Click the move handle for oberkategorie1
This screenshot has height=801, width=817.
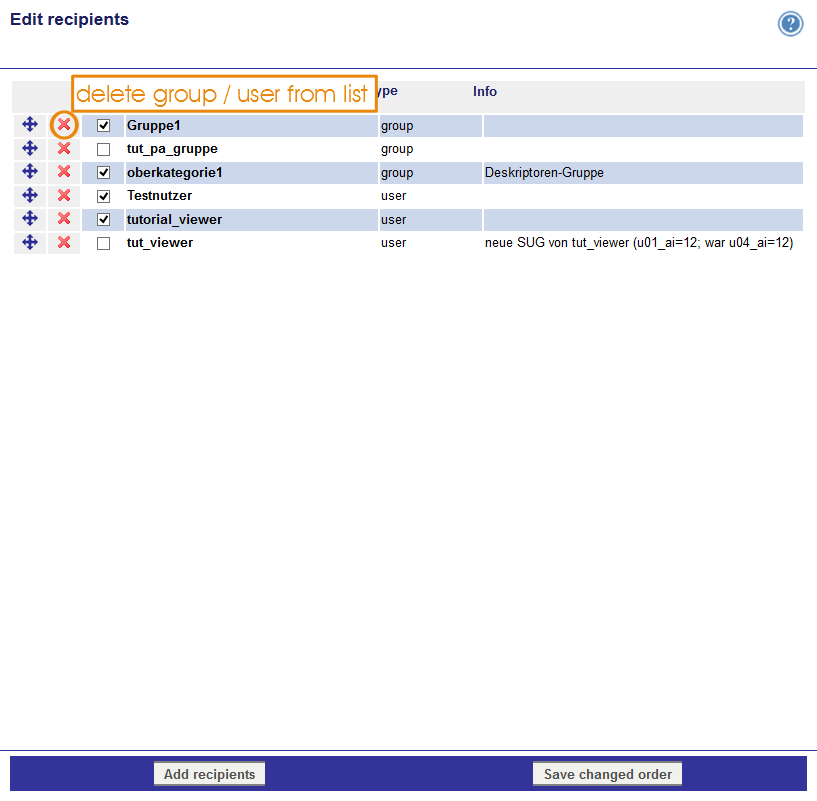(30, 171)
